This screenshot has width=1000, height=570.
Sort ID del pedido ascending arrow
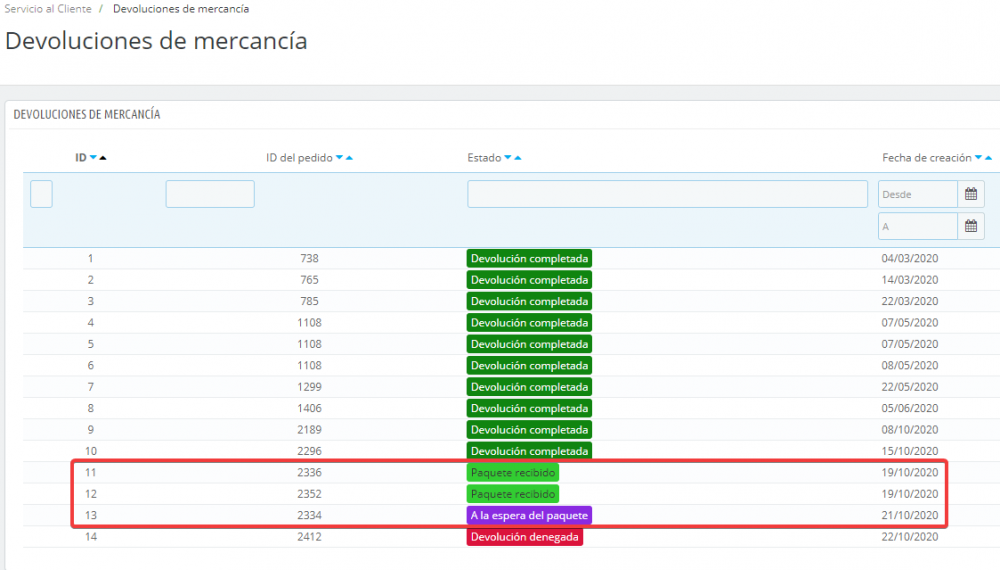pos(349,157)
